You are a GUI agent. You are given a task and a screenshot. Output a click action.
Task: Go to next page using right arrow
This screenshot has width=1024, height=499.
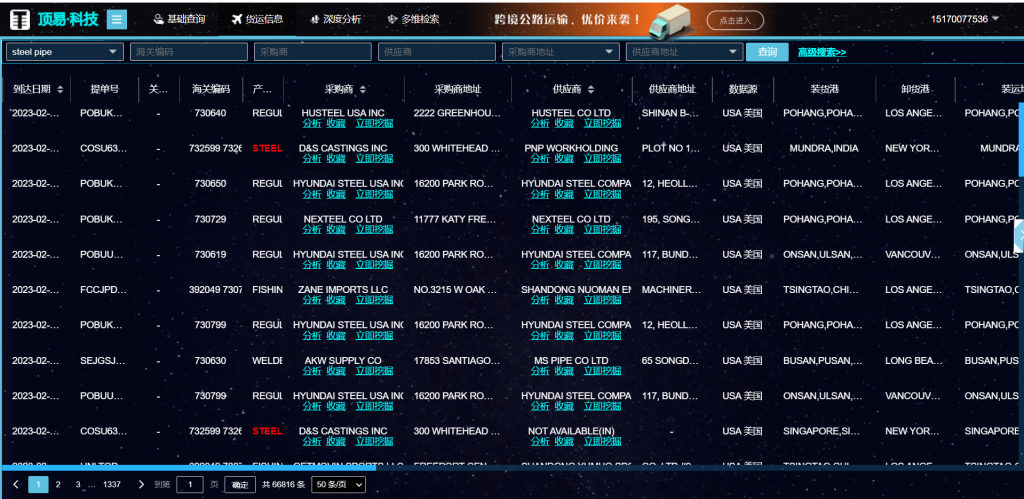point(141,484)
